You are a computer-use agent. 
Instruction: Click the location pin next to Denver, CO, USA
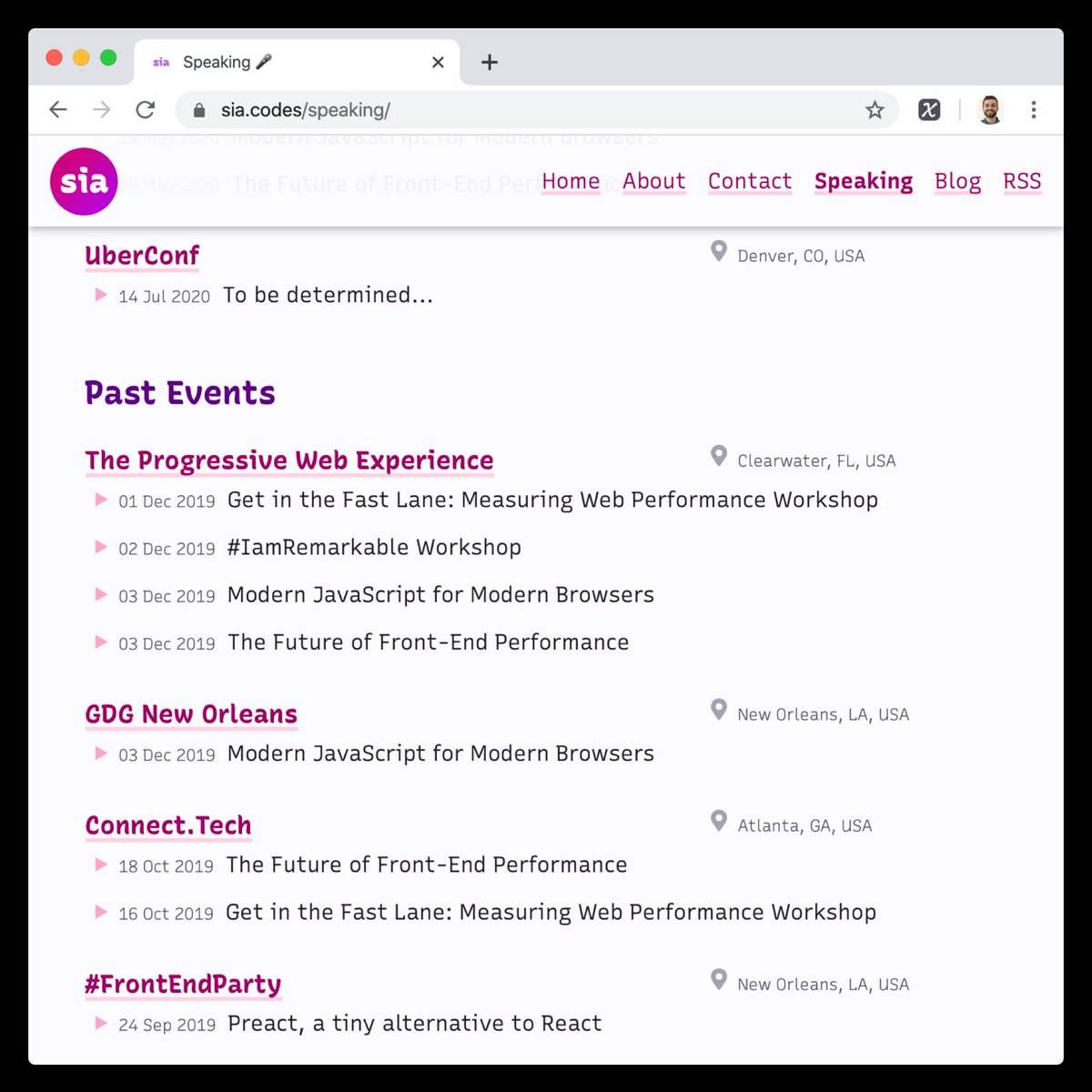(719, 251)
